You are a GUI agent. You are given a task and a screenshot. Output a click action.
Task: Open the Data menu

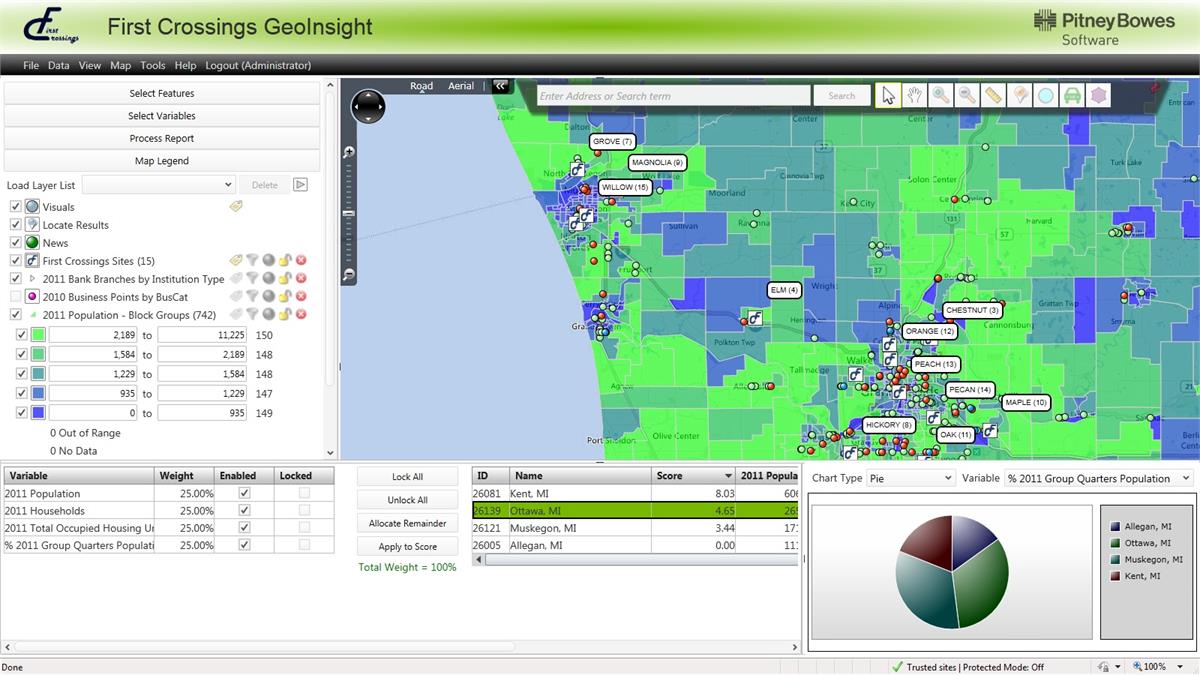click(x=59, y=65)
